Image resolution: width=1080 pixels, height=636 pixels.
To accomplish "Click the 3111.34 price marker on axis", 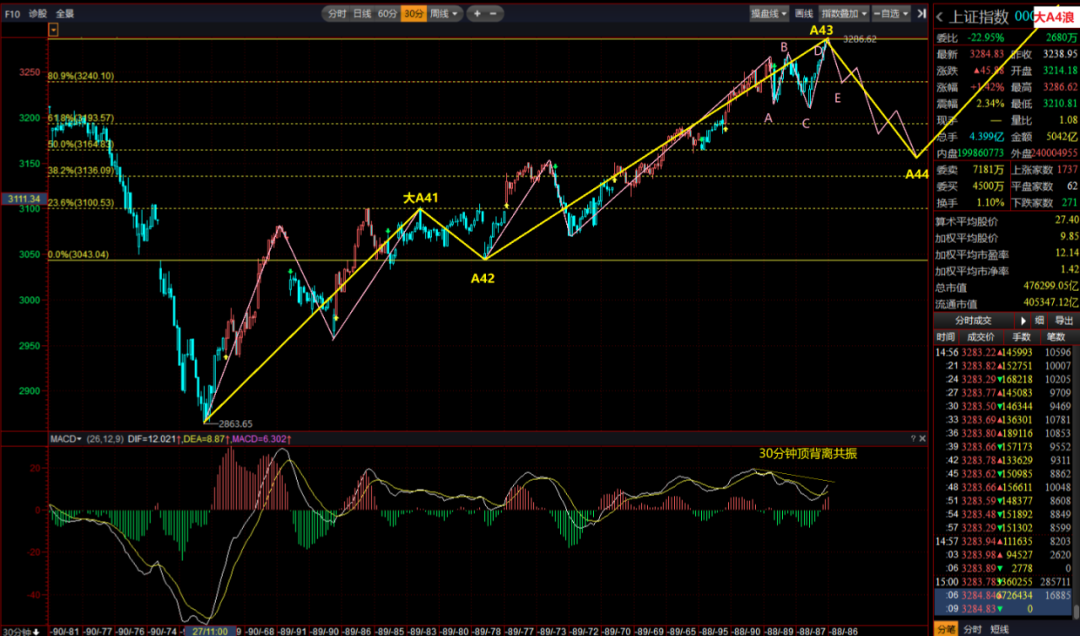I will click(22, 199).
